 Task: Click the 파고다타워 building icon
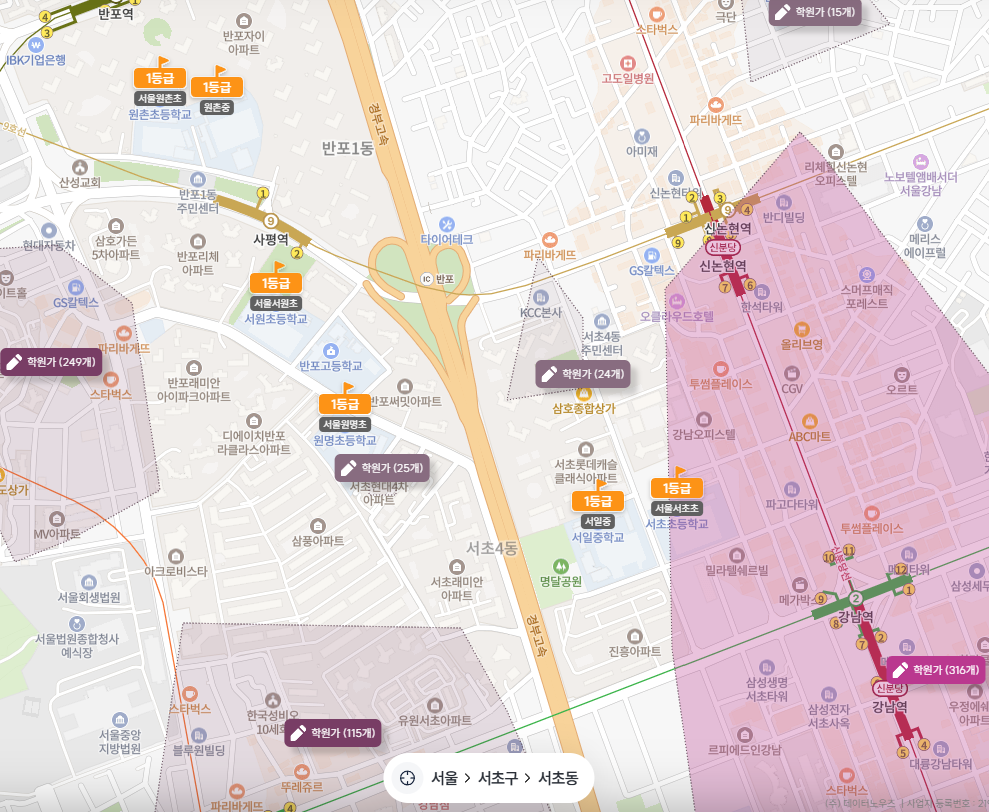point(791,490)
